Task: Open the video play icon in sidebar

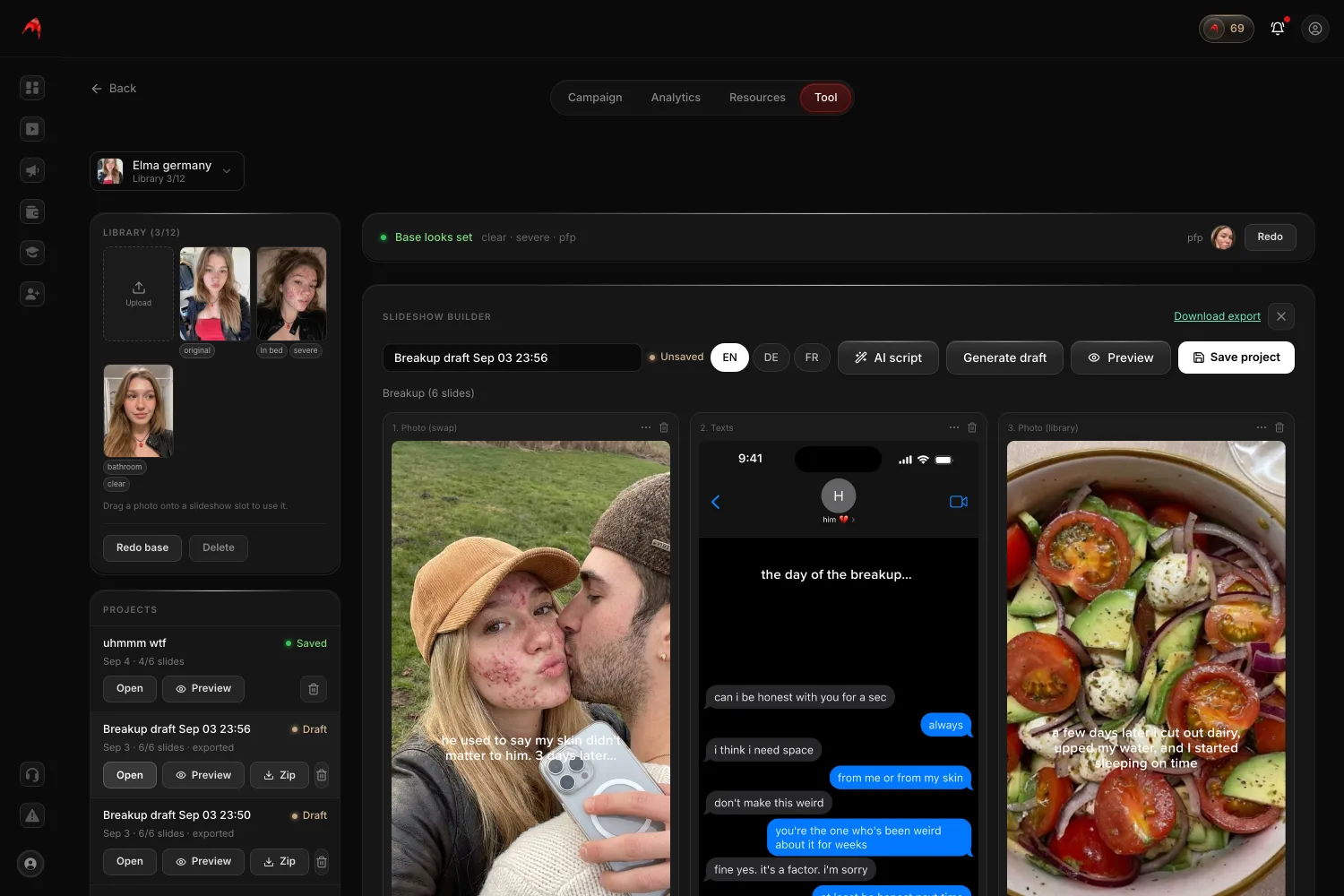Action: 32,129
